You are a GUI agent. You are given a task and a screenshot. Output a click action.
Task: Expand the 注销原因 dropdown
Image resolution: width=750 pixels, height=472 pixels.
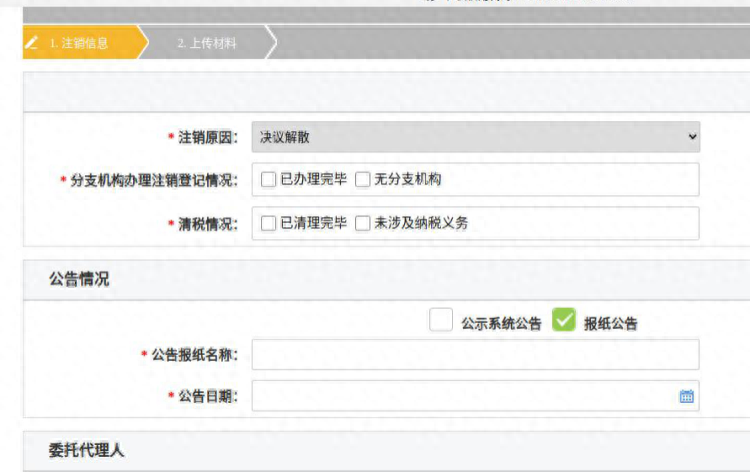[476, 137]
